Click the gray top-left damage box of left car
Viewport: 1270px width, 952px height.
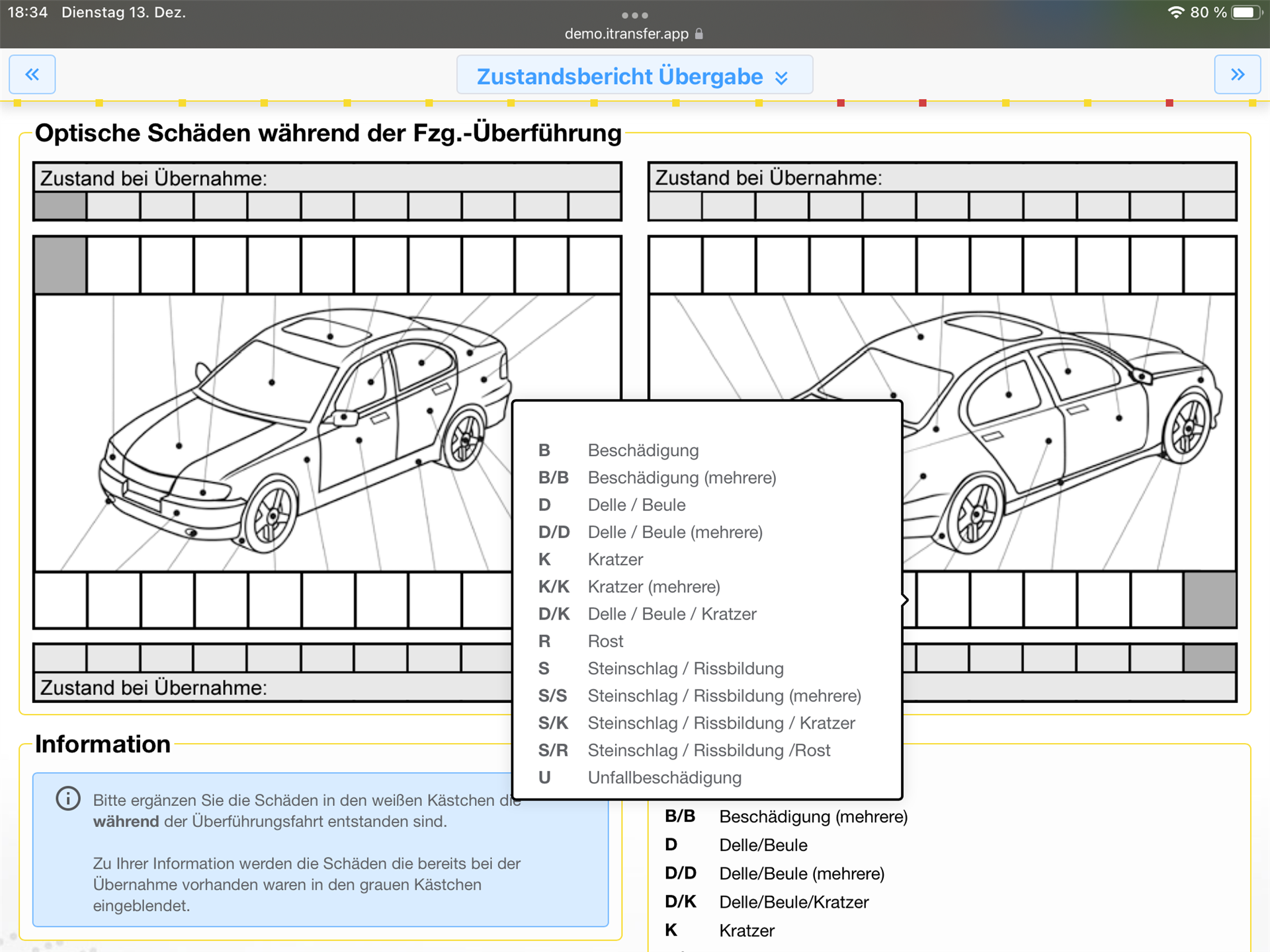[x=60, y=265]
